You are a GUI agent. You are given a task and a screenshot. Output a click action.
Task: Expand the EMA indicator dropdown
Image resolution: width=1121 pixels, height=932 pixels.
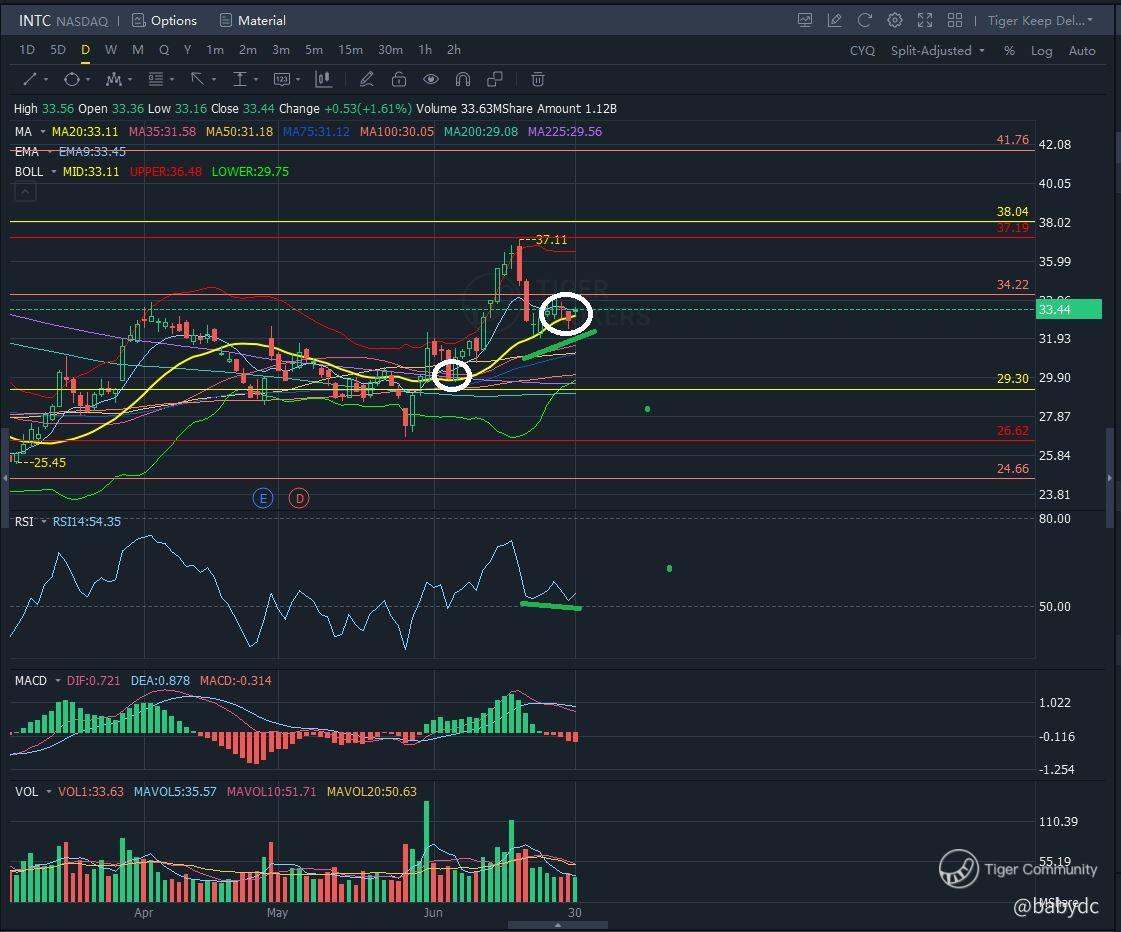[49, 152]
